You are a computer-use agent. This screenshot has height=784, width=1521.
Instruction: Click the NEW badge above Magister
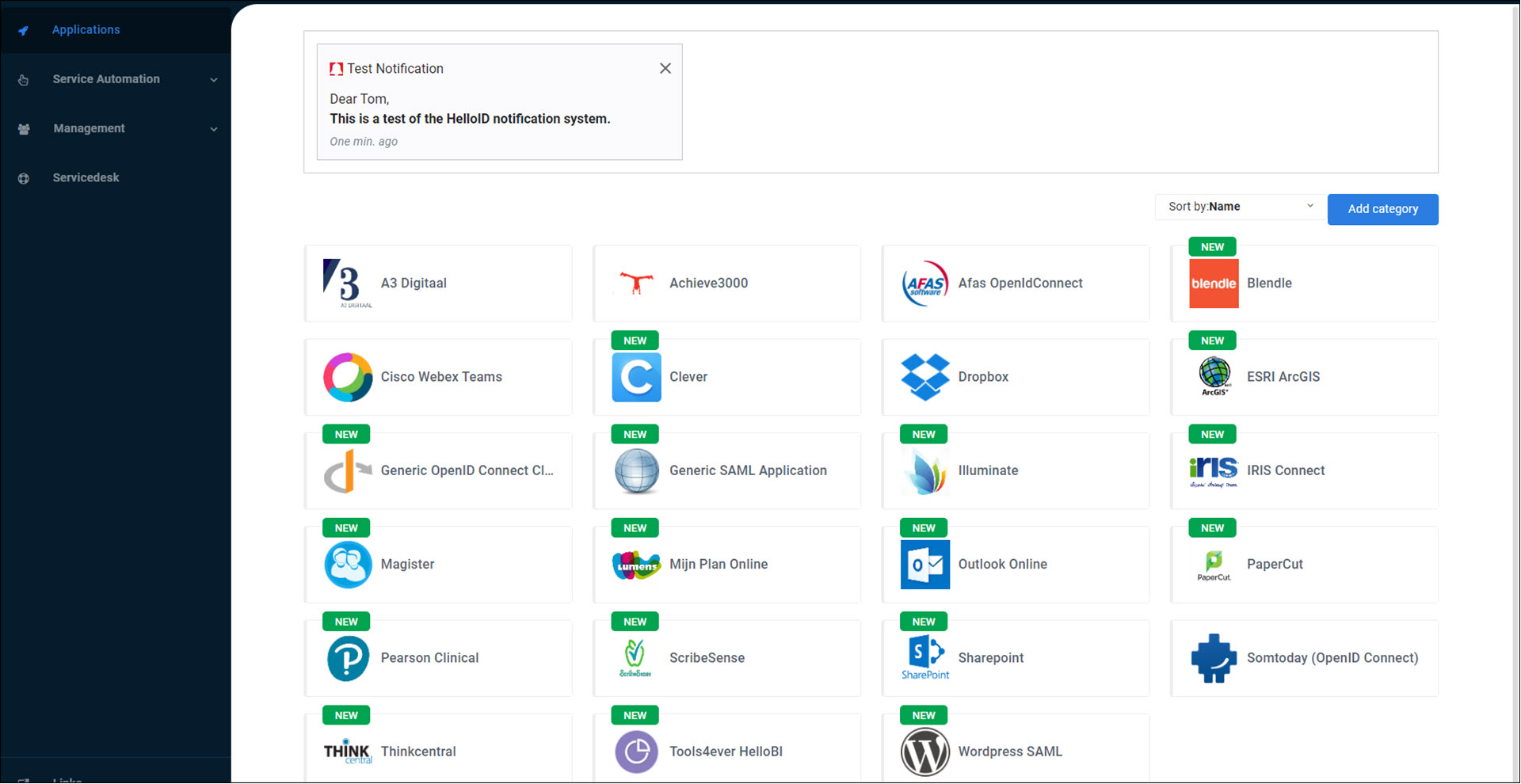pyautogui.click(x=346, y=528)
